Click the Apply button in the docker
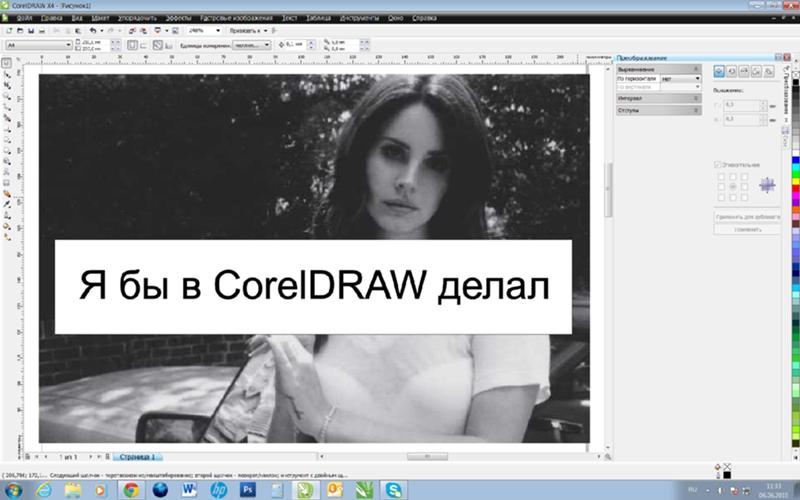The width and height of the screenshot is (800, 500). click(x=747, y=230)
